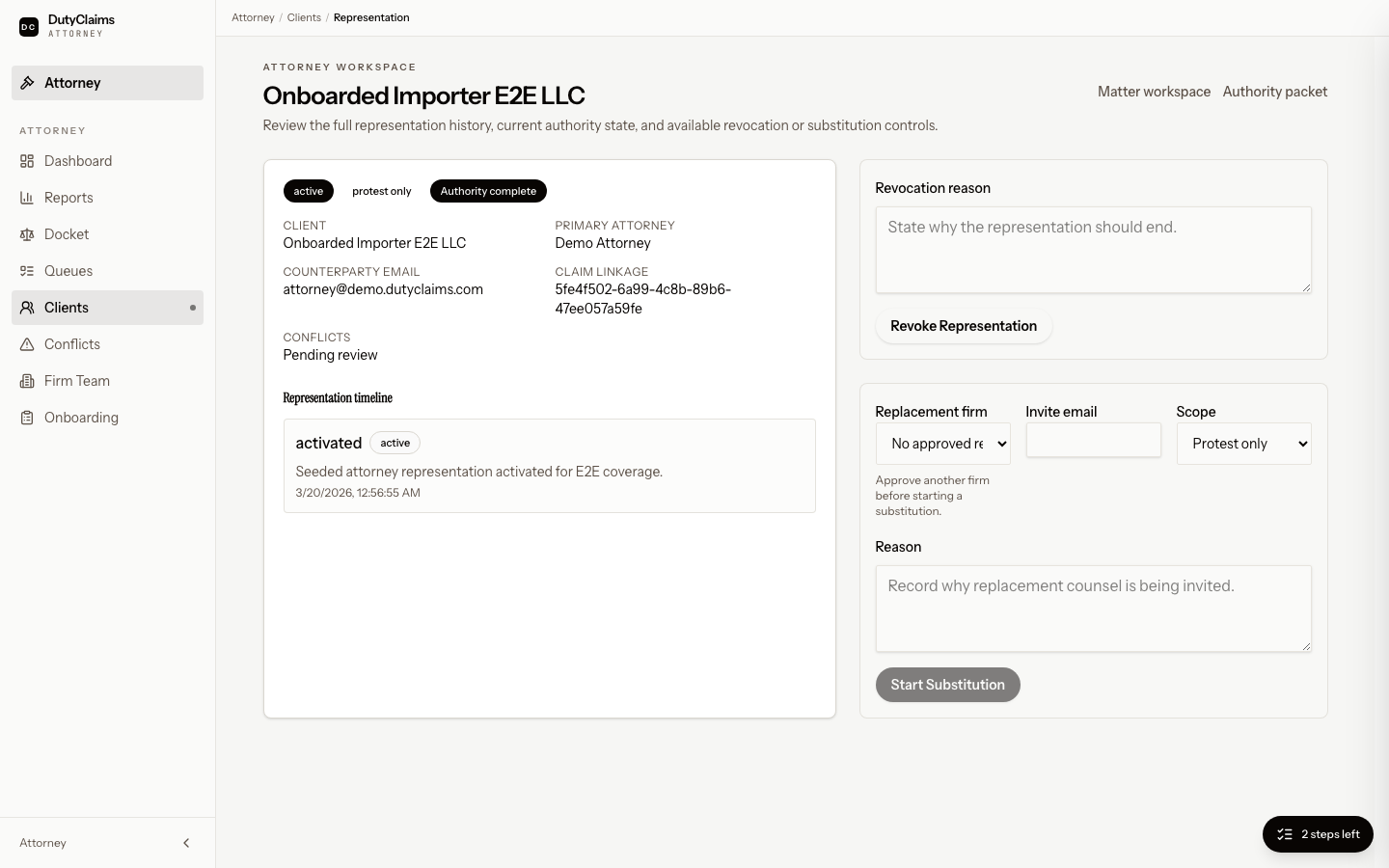Viewport: 1389px width, 868px height.
Task: Open the Matter workspace link
Action: [x=1154, y=92]
